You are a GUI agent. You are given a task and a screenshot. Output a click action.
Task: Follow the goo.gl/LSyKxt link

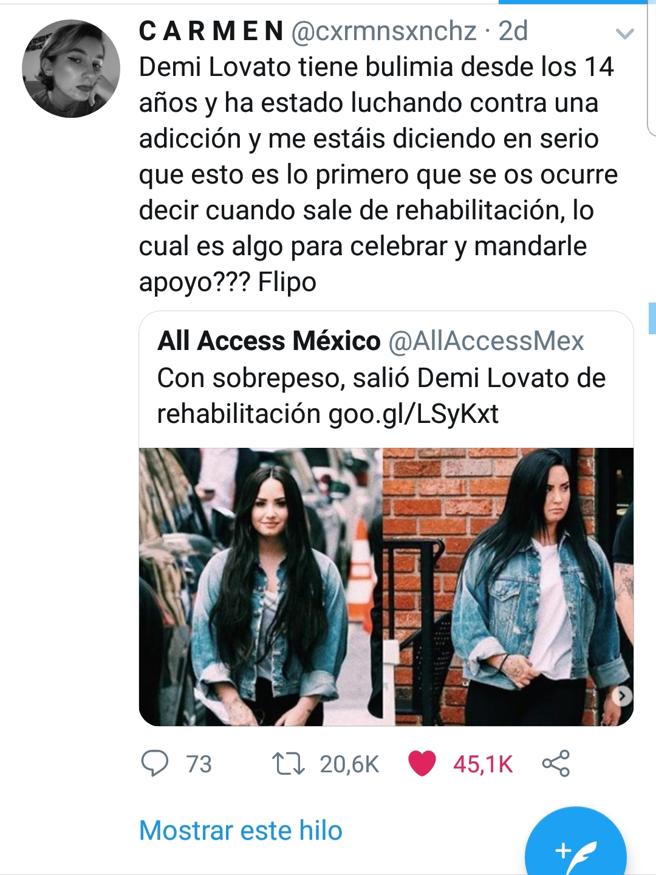(413, 414)
